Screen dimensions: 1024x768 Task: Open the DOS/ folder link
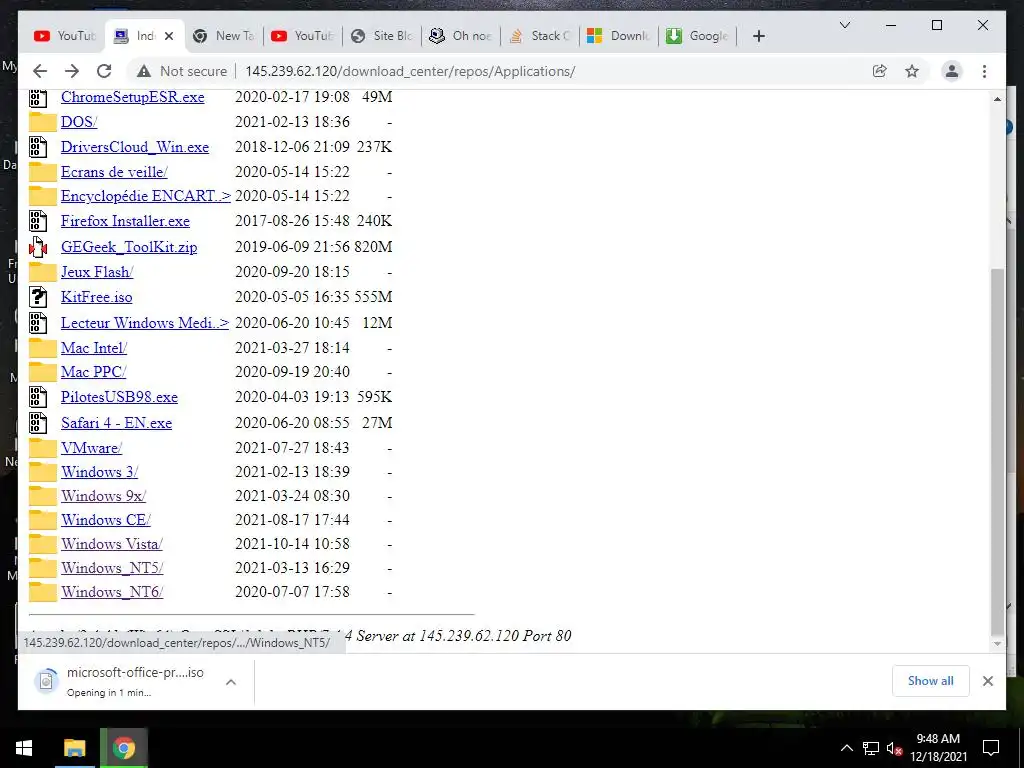tap(79, 121)
